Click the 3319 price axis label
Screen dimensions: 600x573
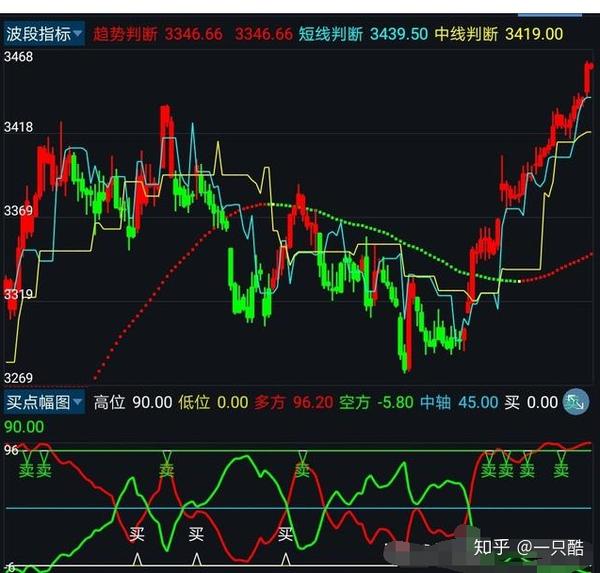point(18,294)
